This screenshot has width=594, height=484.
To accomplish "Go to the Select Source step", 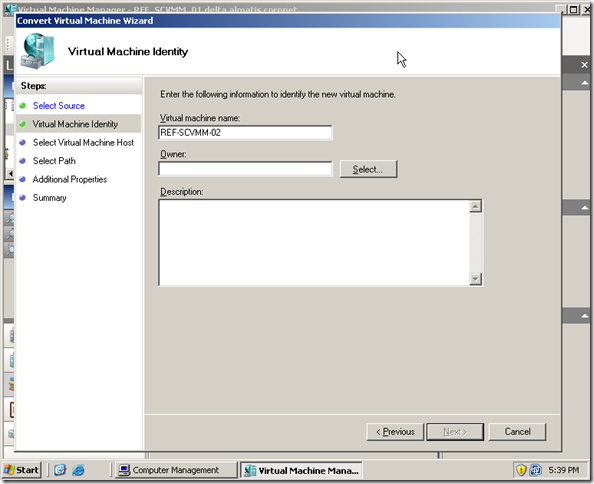I will (59, 106).
